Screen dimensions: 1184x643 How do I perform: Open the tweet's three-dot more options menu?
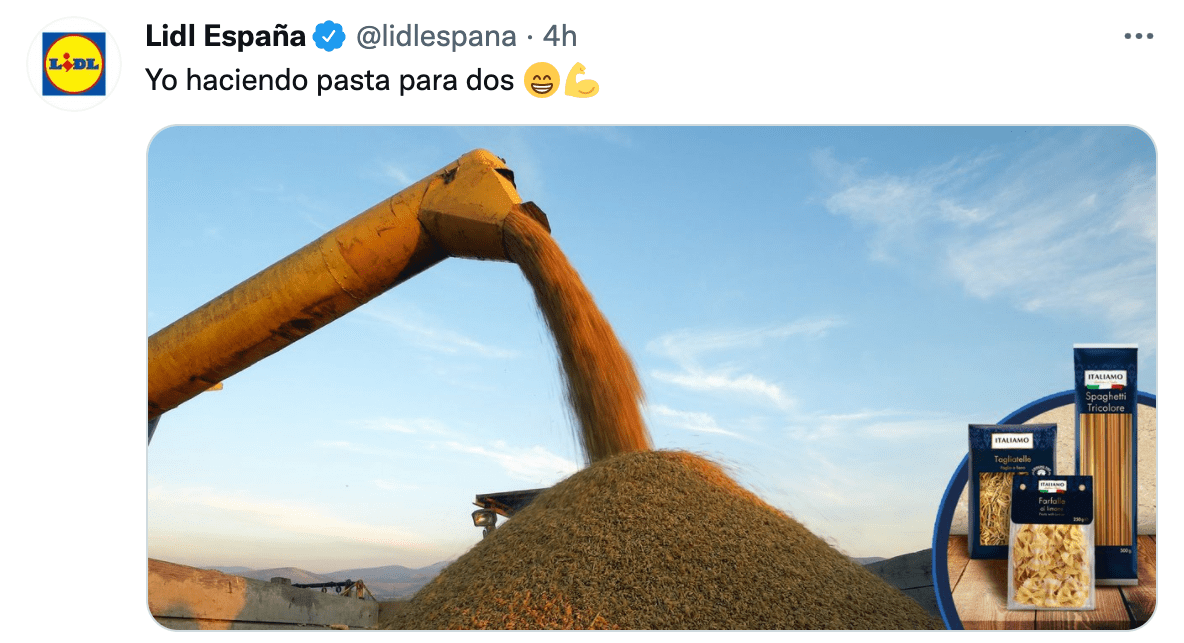1138,36
